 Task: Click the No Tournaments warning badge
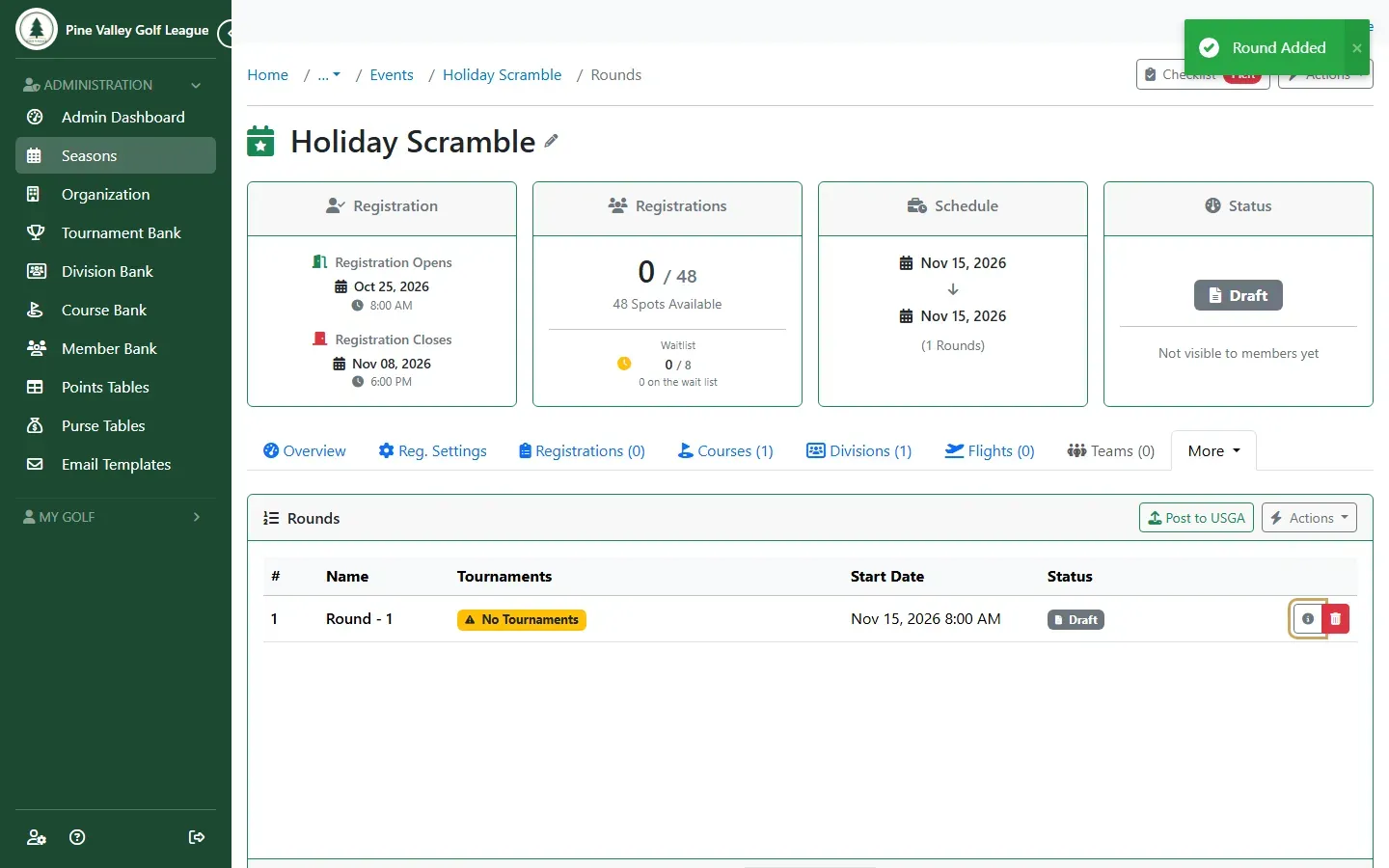click(522, 619)
